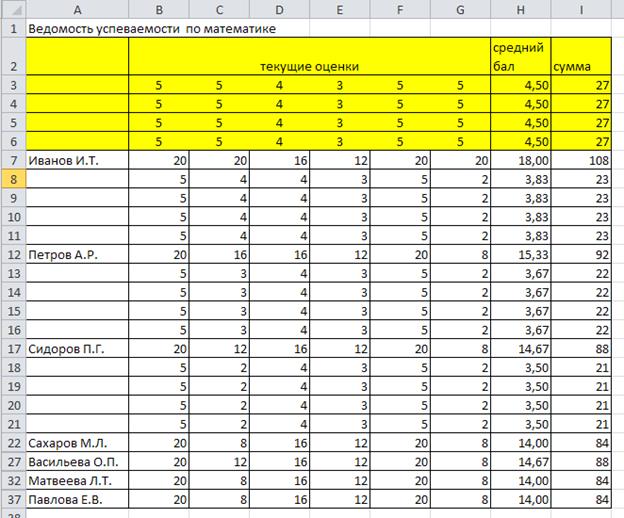Screen dimensions: 624x518
Task: Click column C value 8 in Сахаров row
Action: tap(219, 443)
